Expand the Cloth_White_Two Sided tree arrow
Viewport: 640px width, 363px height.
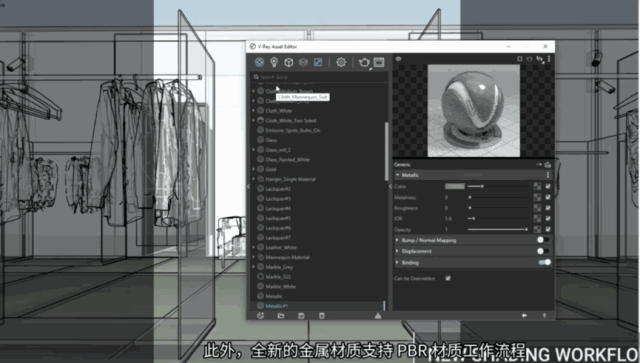(253, 120)
